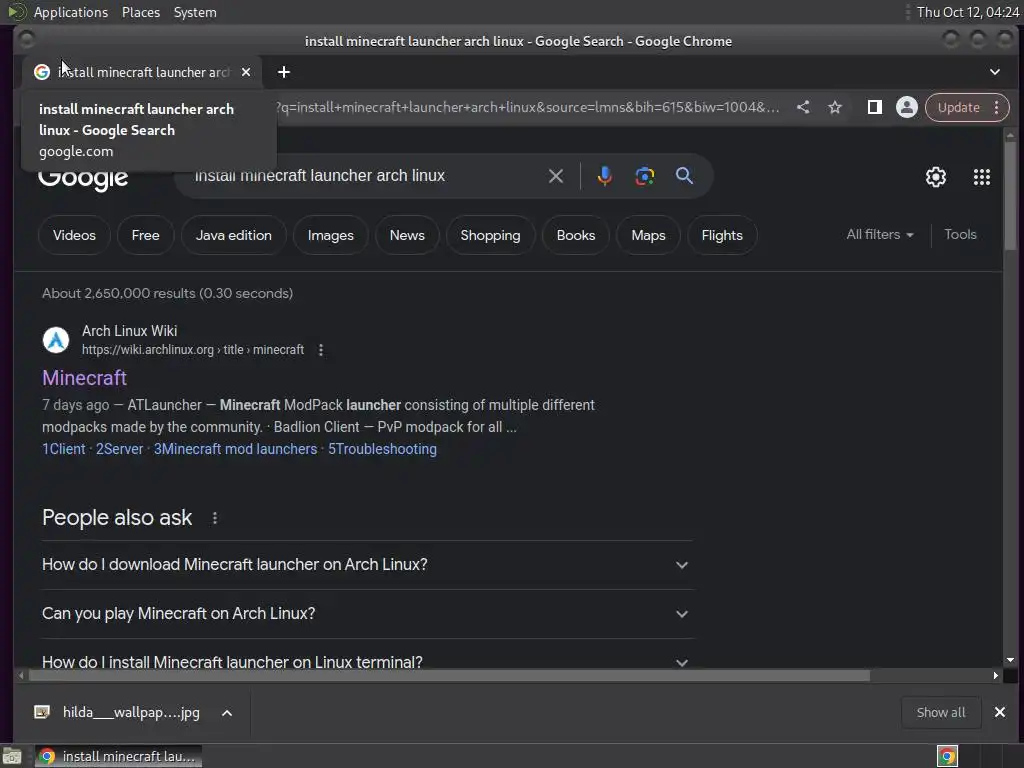Clear the search query with X
The image size is (1024, 768).
tap(556, 176)
